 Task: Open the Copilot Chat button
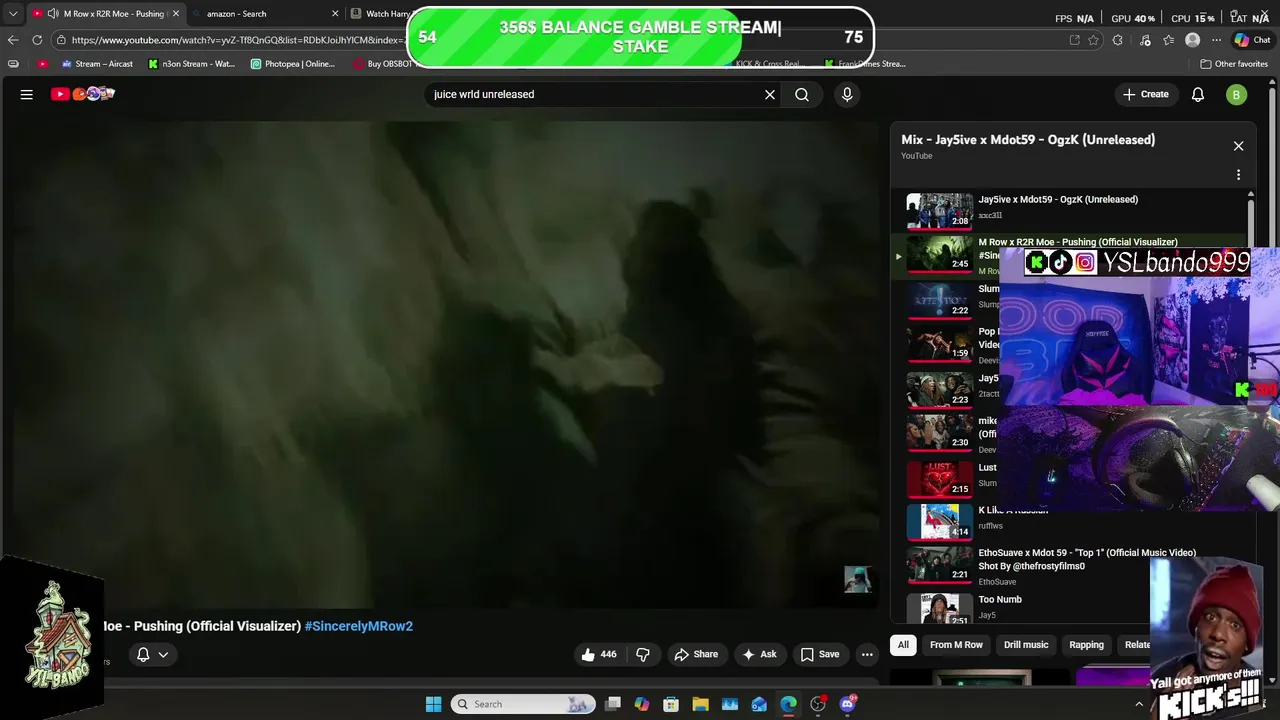[1252, 40]
